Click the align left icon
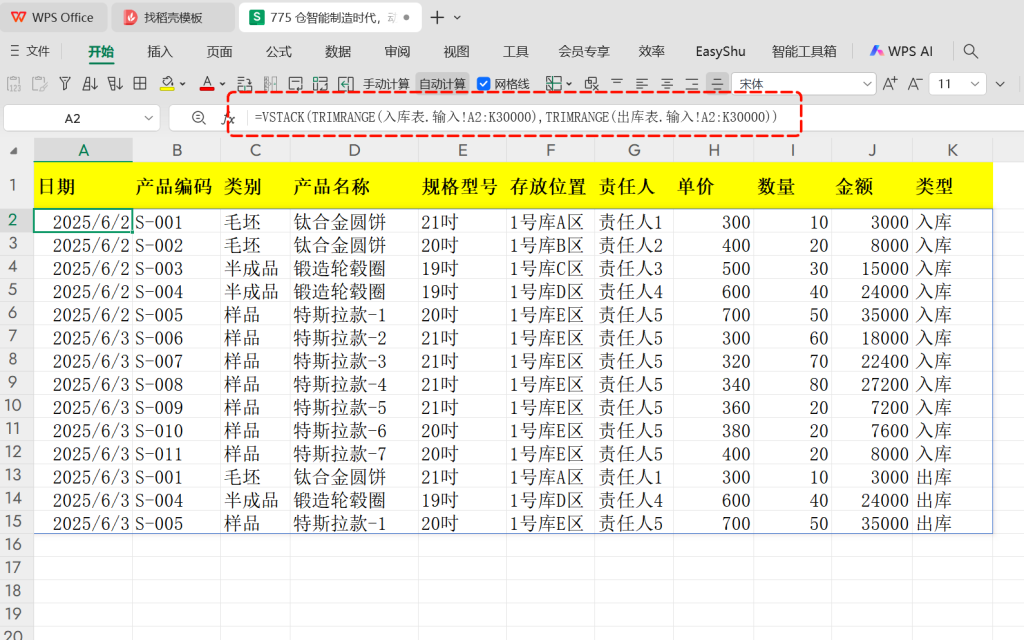Image resolution: width=1024 pixels, height=640 pixels. pyautogui.click(x=642, y=84)
